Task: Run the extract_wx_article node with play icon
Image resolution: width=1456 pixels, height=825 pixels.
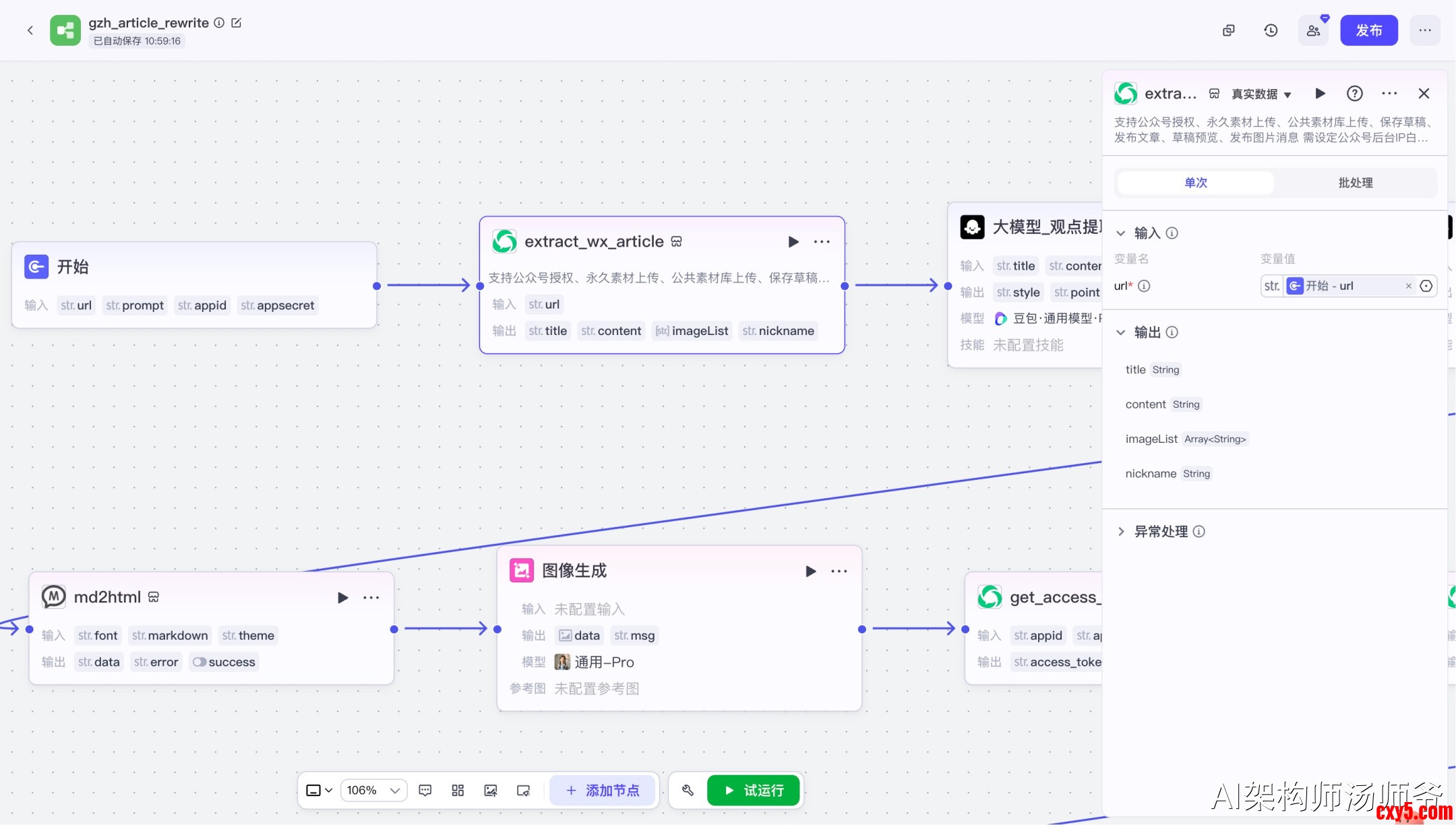Action: pyautogui.click(x=793, y=242)
